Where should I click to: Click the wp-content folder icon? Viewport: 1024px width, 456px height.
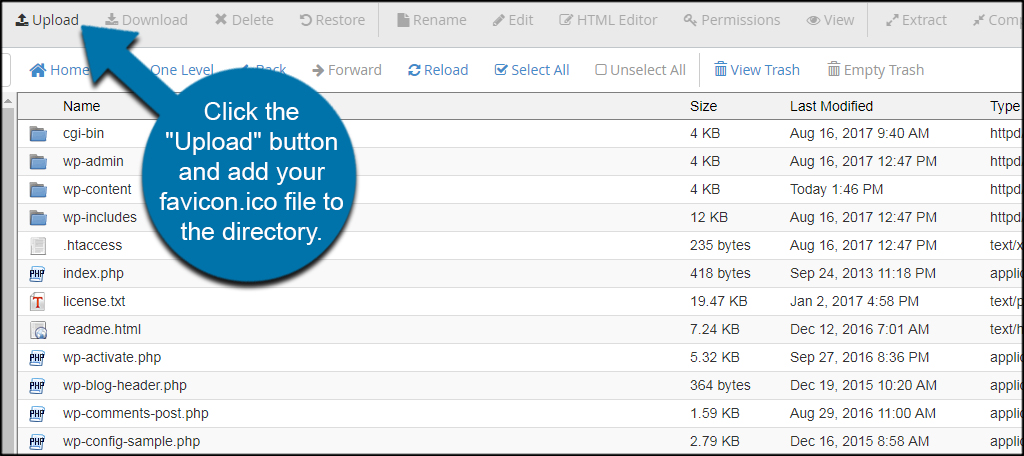coord(39,189)
